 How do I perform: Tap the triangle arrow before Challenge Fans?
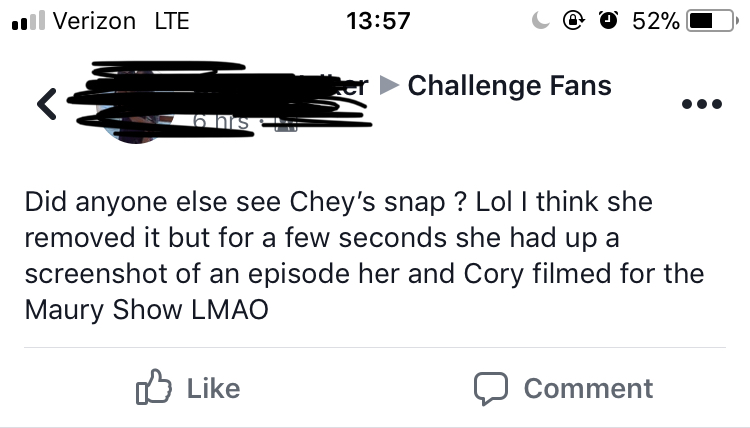coord(389,86)
